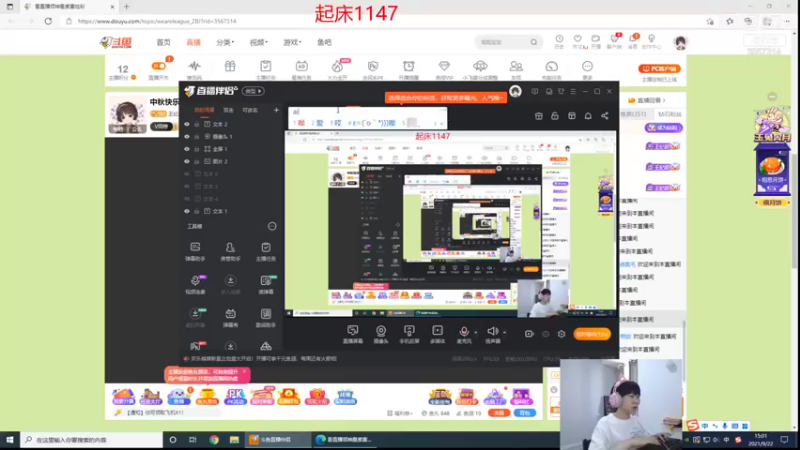Viewport: 800px width, 450px height.
Task: Expand the pill button next to app logo
Action: pos(253,91)
